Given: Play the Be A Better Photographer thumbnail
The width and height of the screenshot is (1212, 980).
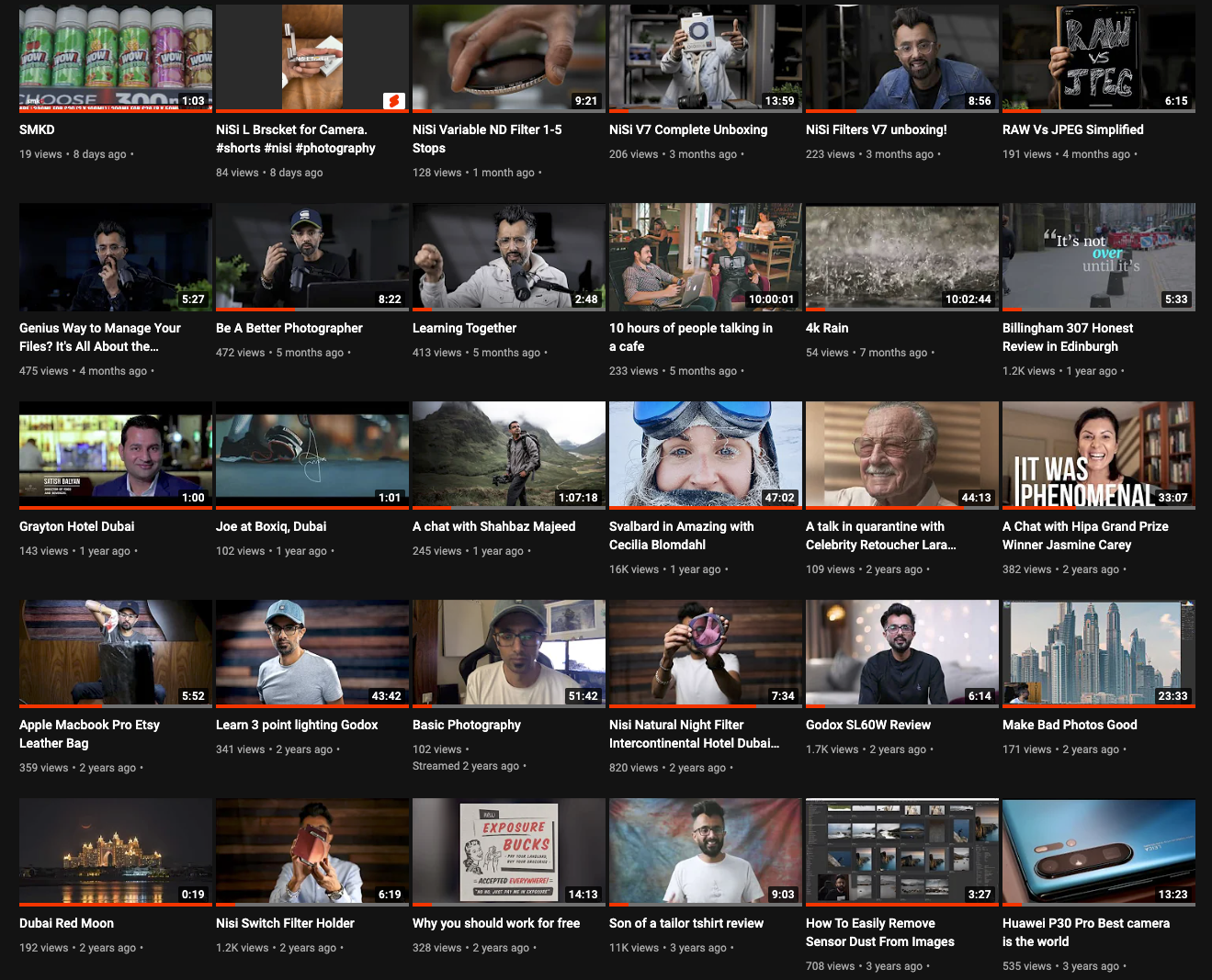Looking at the screenshot, I should (312, 257).
